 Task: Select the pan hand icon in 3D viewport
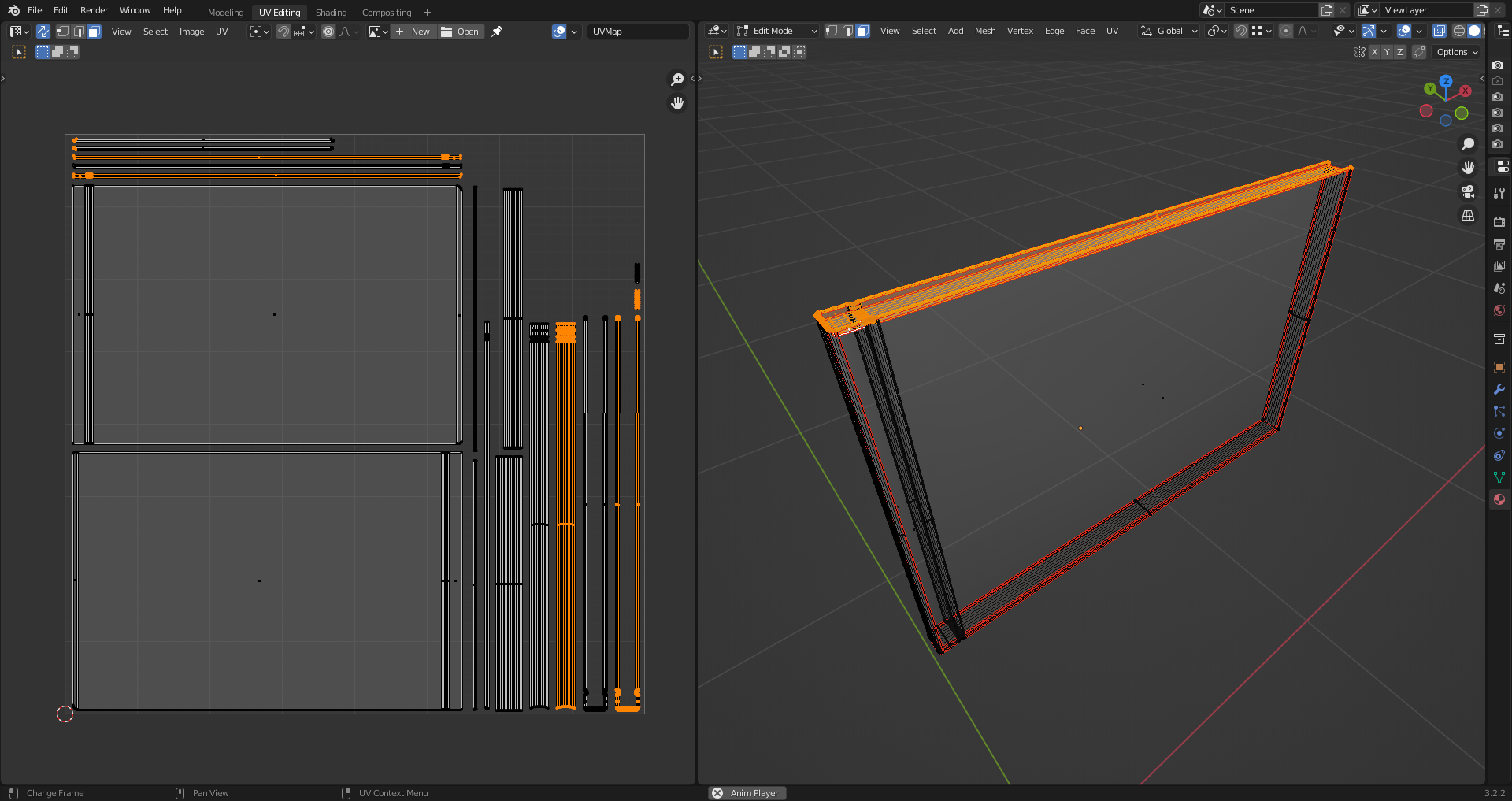pos(1468,168)
